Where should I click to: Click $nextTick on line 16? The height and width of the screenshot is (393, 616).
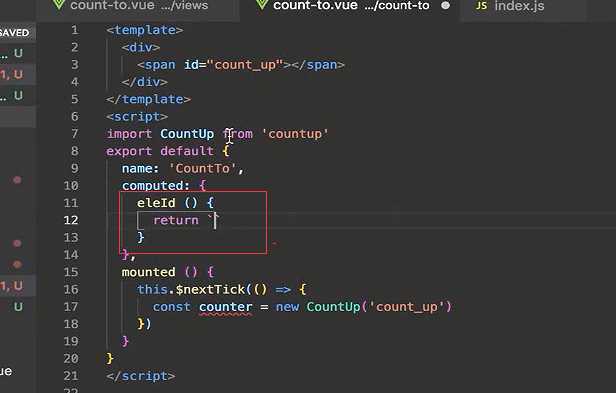(210, 289)
